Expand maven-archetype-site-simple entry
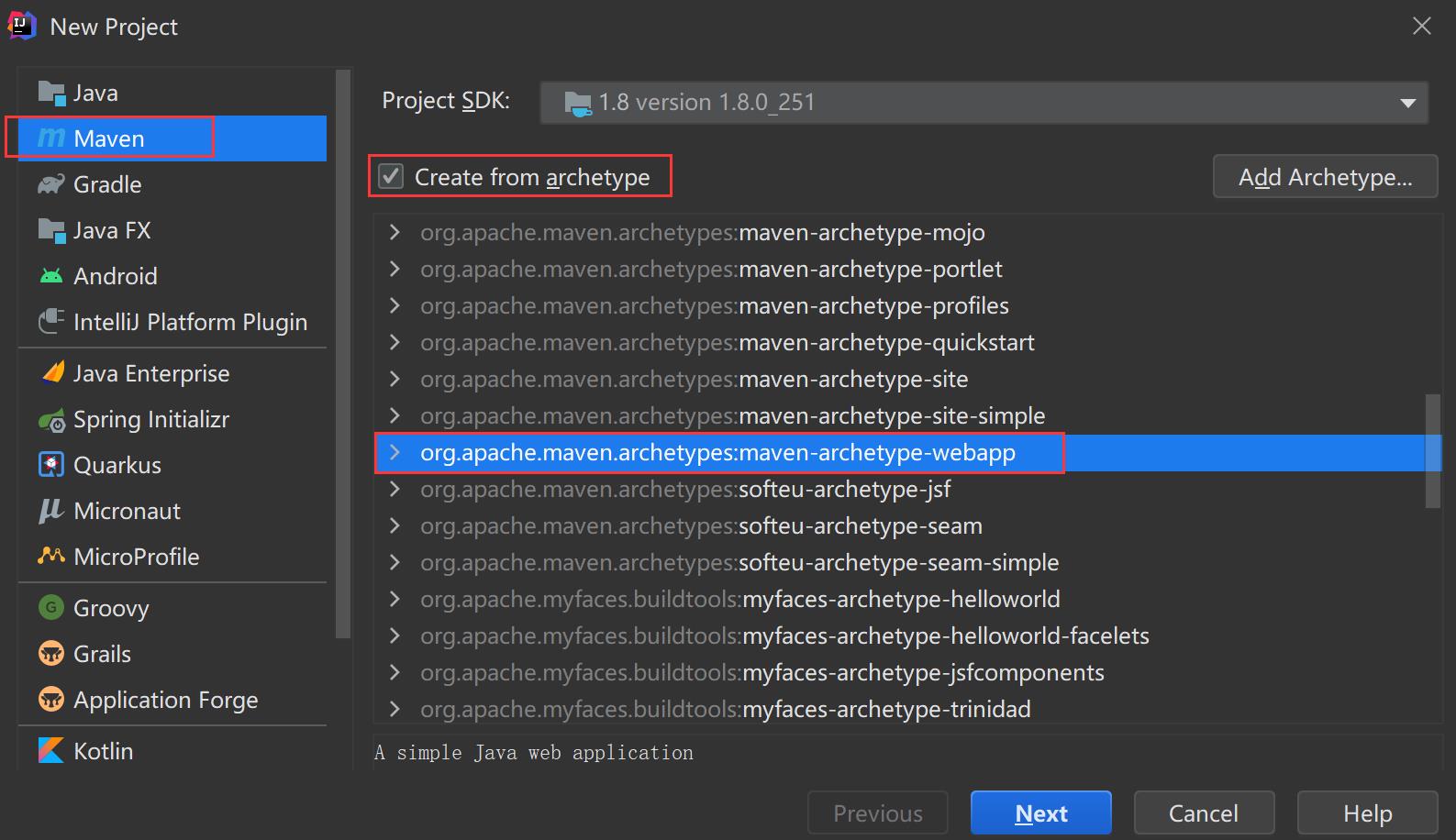 [395, 415]
